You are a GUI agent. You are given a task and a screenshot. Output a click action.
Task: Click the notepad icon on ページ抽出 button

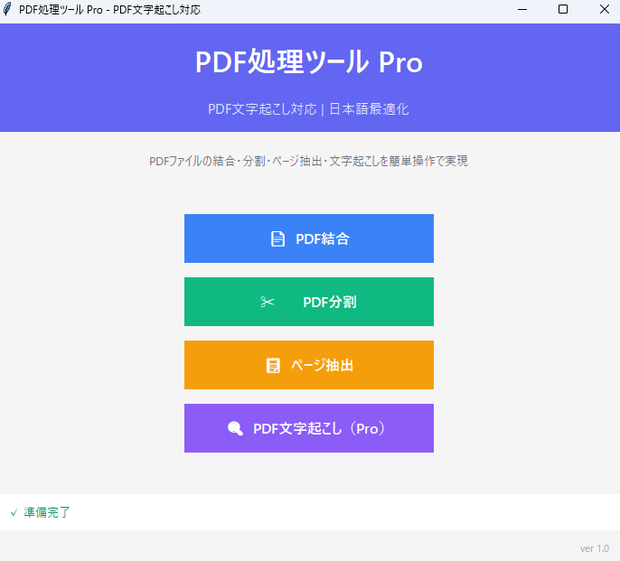pyautogui.click(x=273, y=365)
